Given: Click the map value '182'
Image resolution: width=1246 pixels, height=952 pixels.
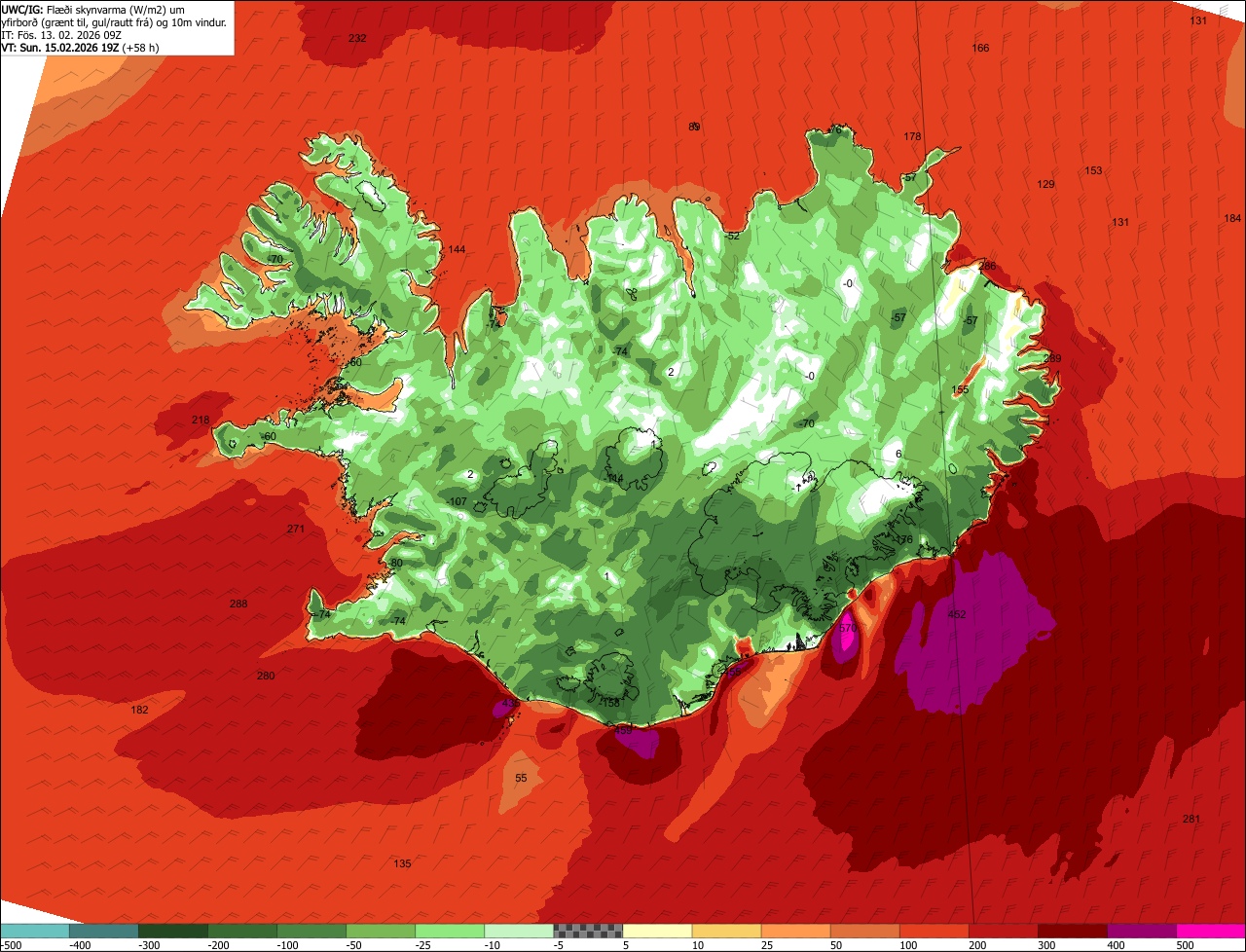Looking at the screenshot, I should pyautogui.click(x=139, y=710).
